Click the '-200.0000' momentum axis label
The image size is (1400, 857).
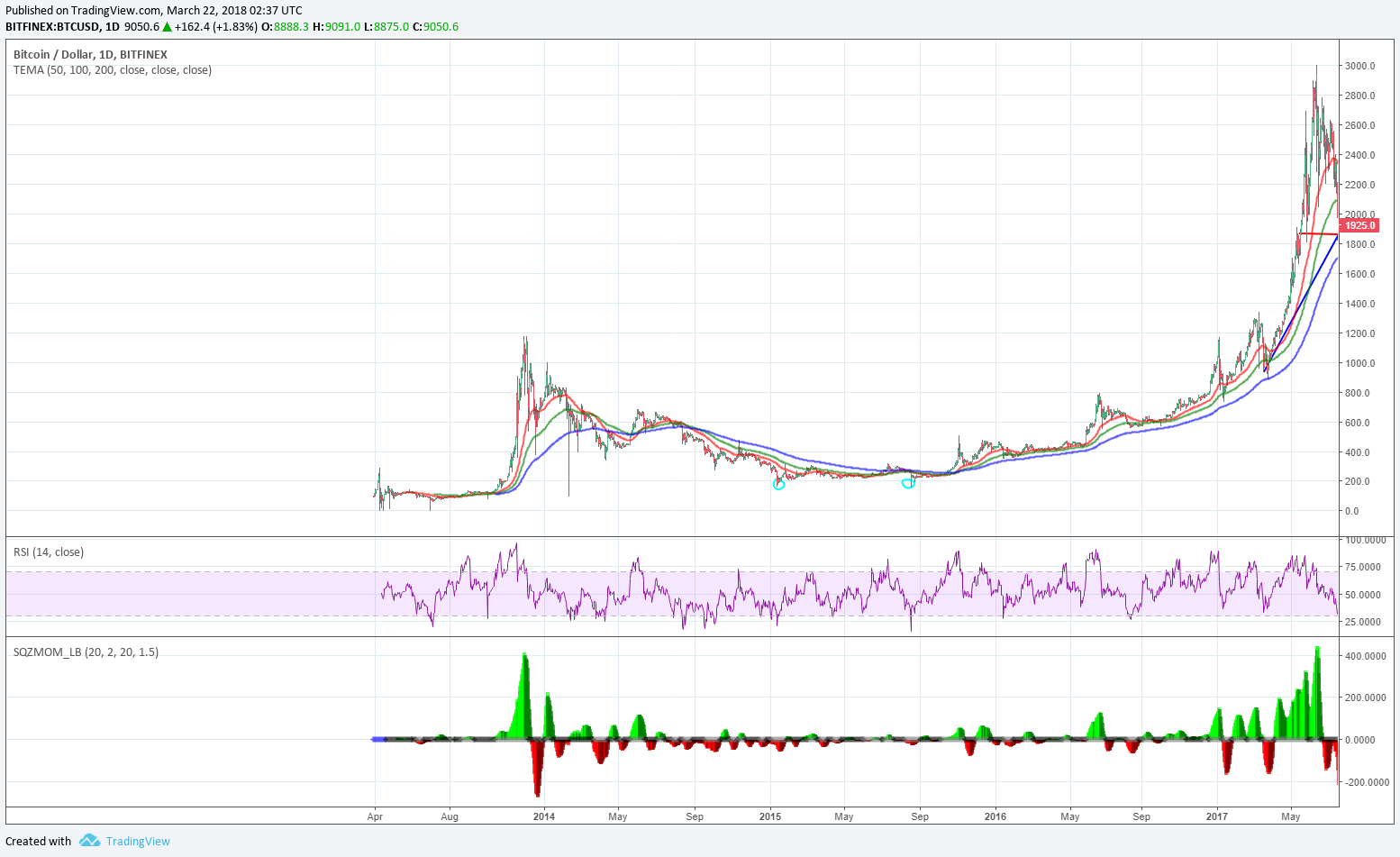pyautogui.click(x=1368, y=782)
